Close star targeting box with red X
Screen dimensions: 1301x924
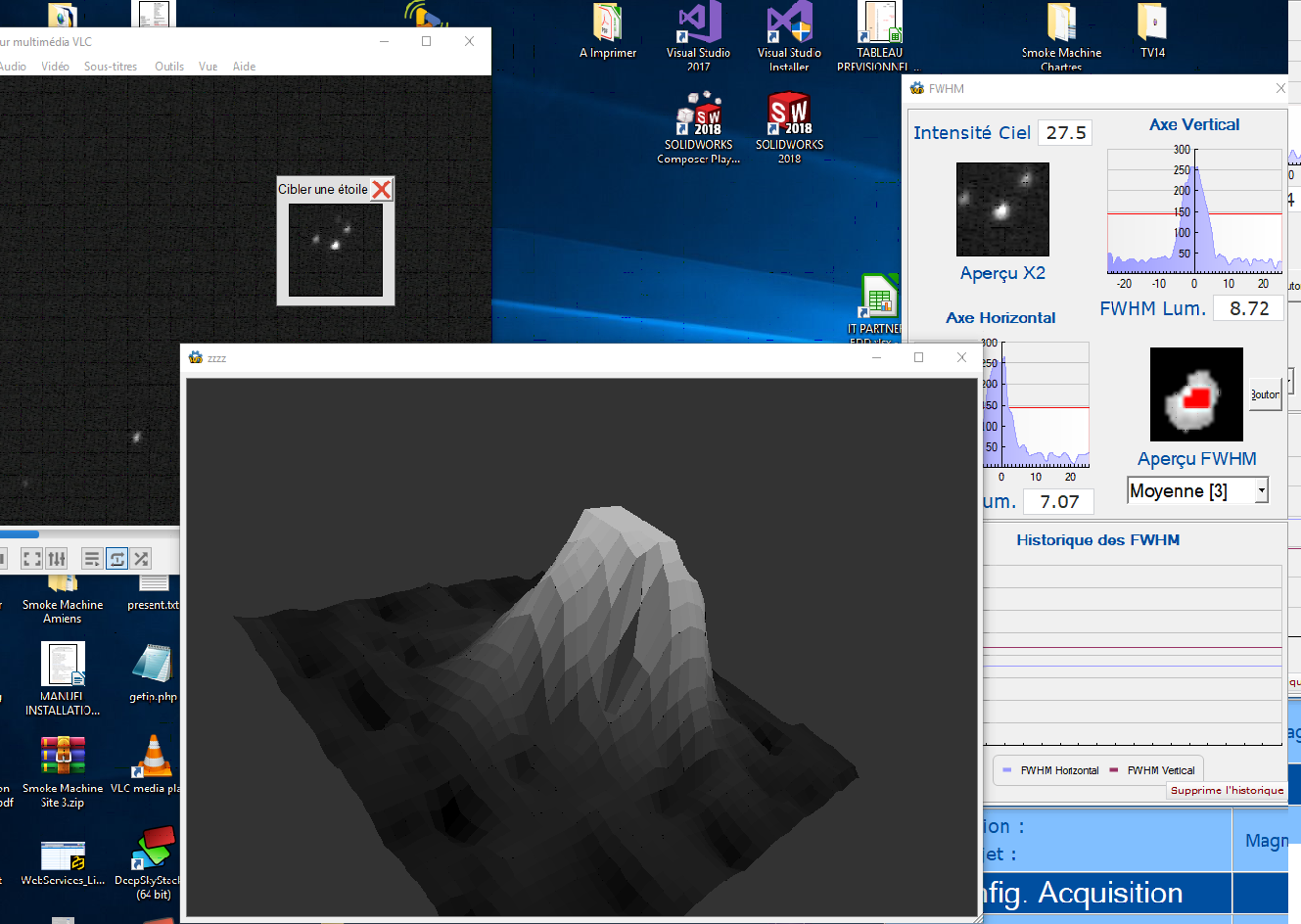click(x=382, y=190)
